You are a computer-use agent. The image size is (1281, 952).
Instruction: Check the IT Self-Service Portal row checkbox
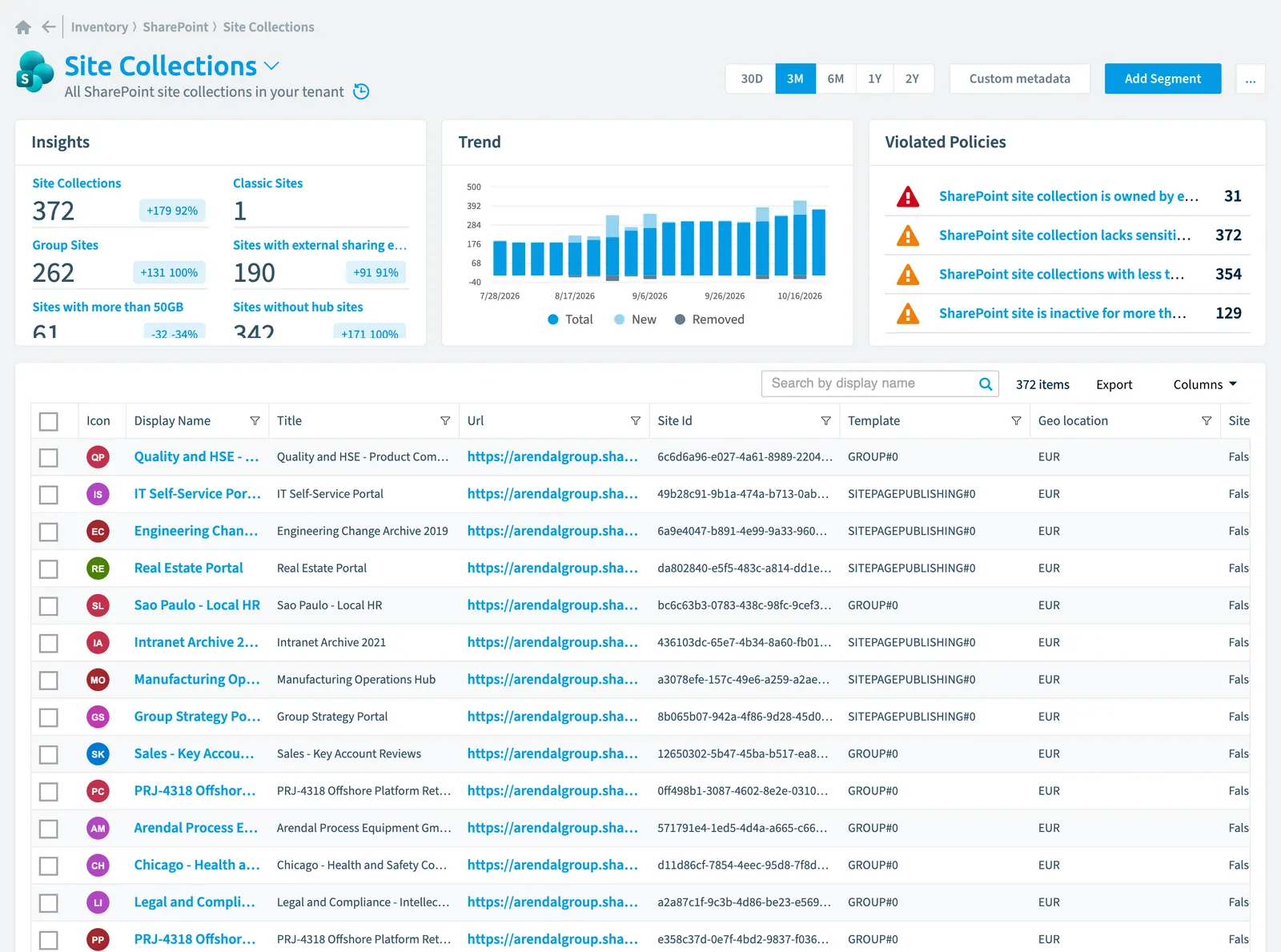coord(49,495)
